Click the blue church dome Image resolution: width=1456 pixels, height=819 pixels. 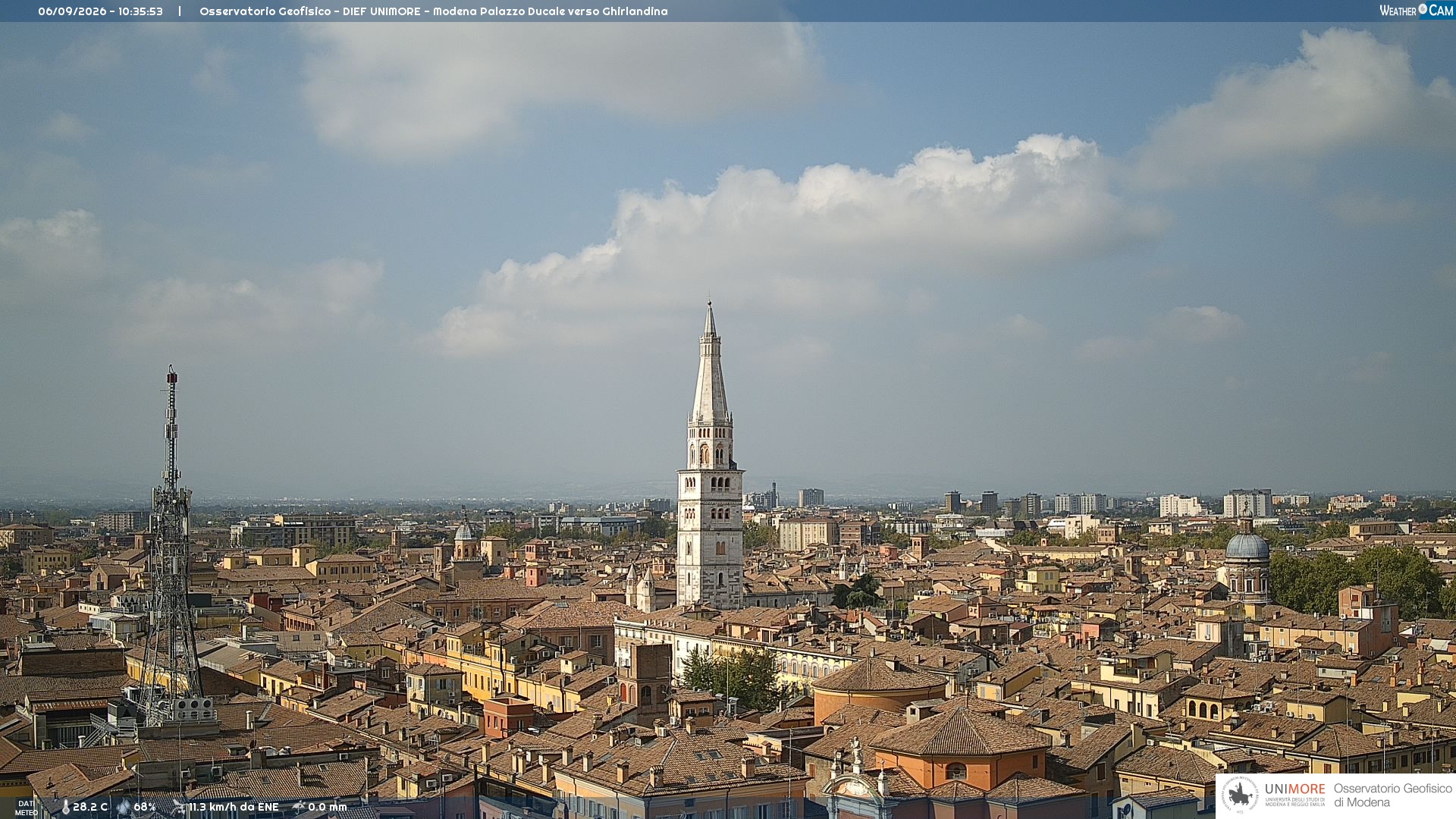(1247, 547)
